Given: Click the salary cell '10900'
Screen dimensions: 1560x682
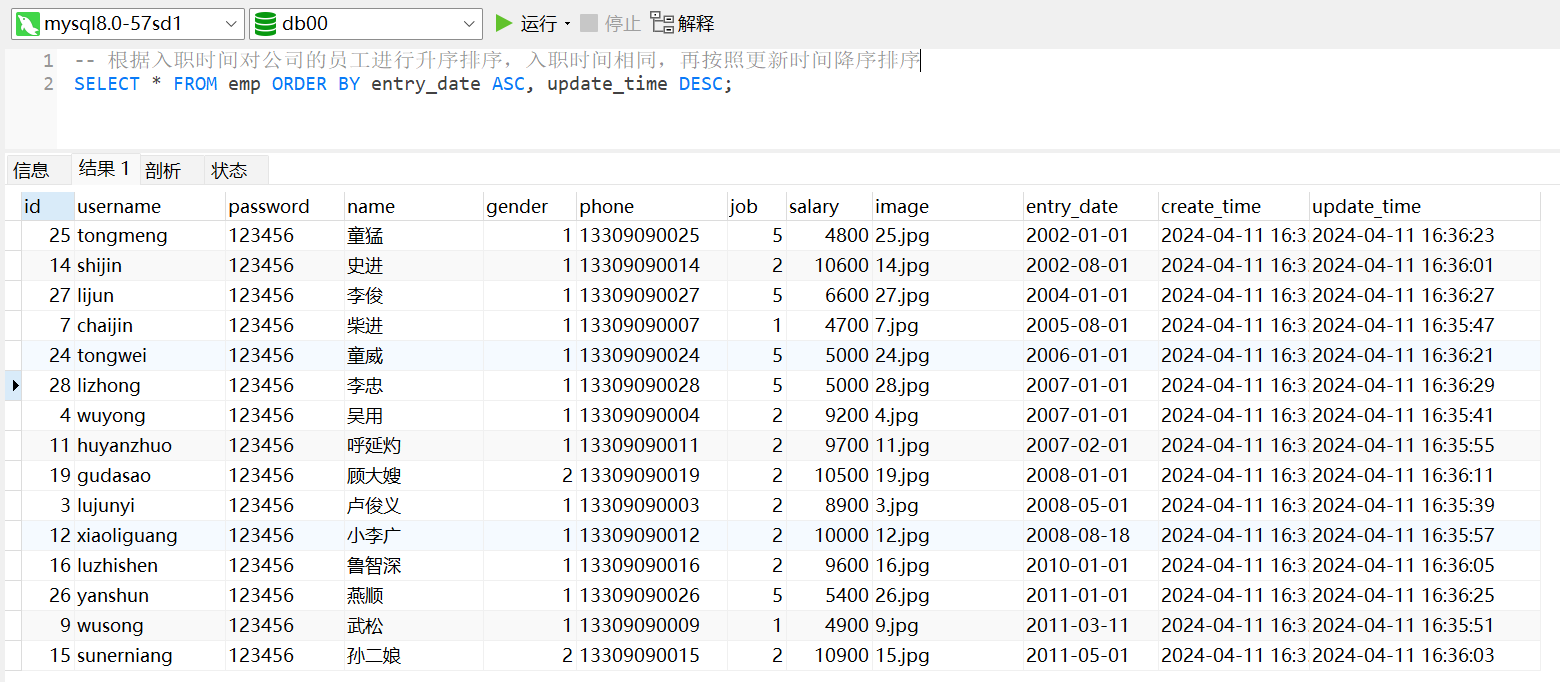Looking at the screenshot, I should (829, 656).
